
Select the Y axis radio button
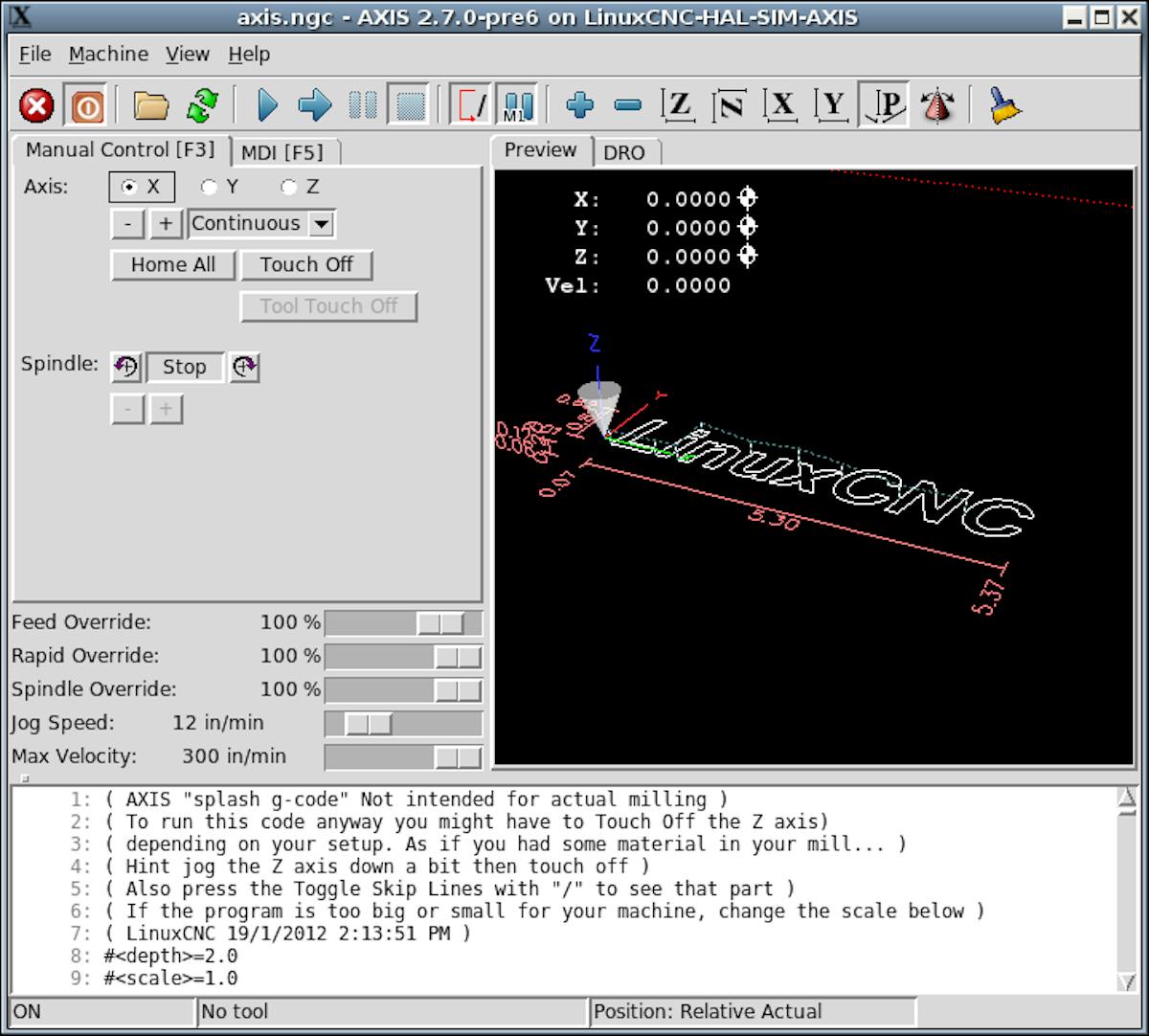pyautogui.click(x=209, y=188)
